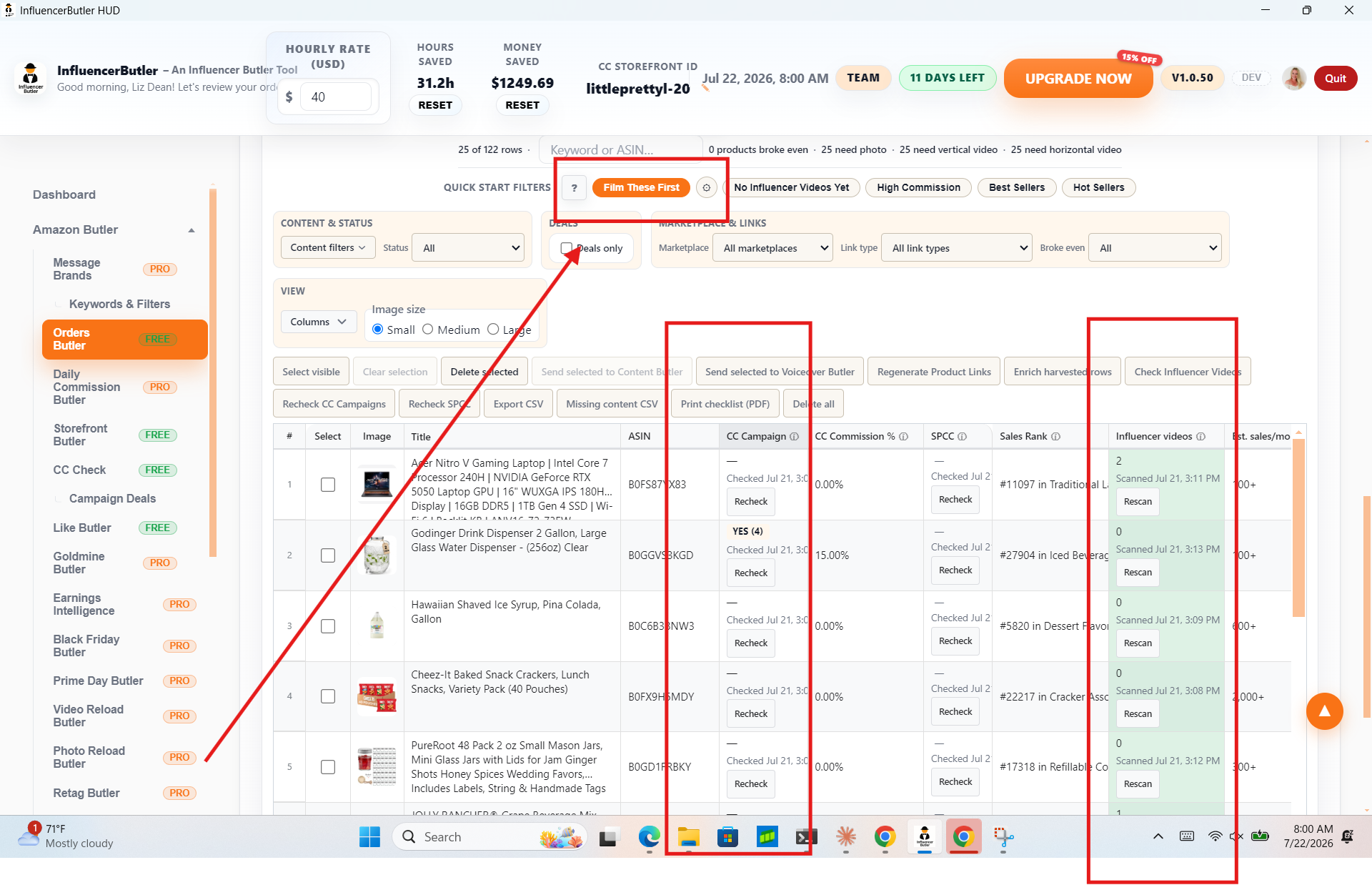Click the info icon beside SPCC header
The image size is (1372, 885).
tap(962, 436)
